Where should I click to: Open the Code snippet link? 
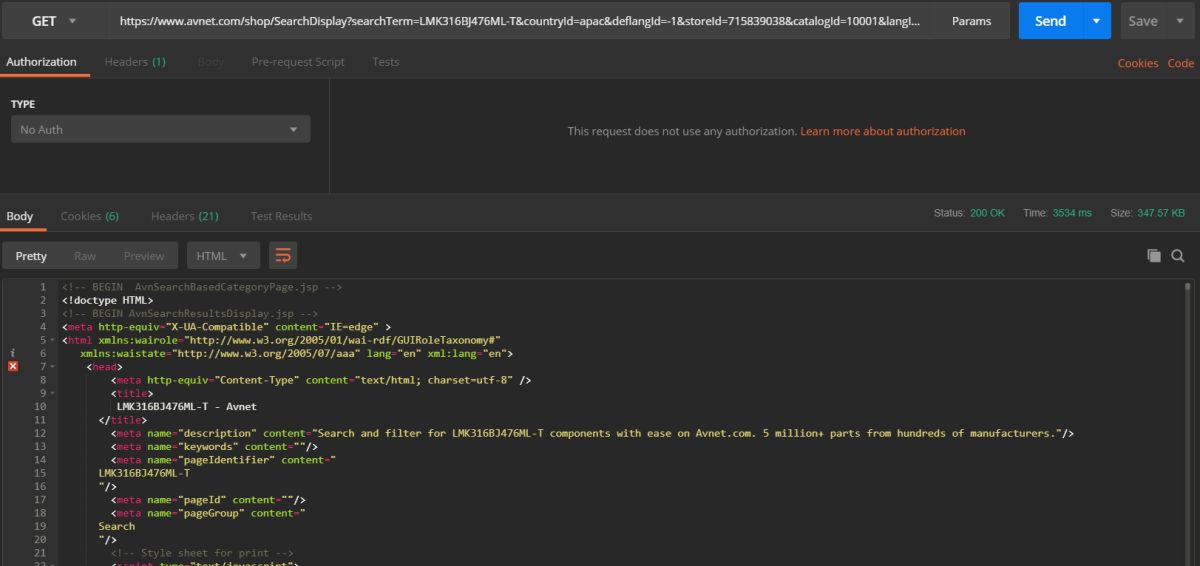click(x=1181, y=63)
